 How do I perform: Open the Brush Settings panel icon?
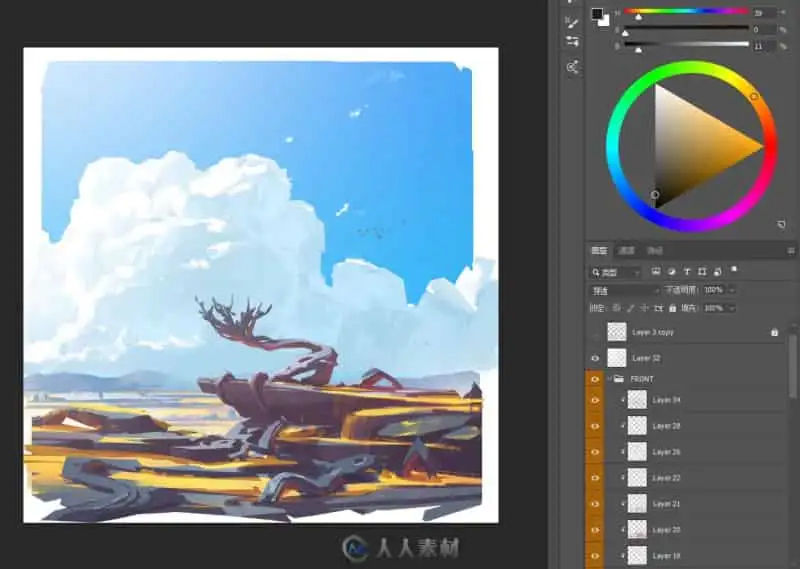[x=572, y=23]
